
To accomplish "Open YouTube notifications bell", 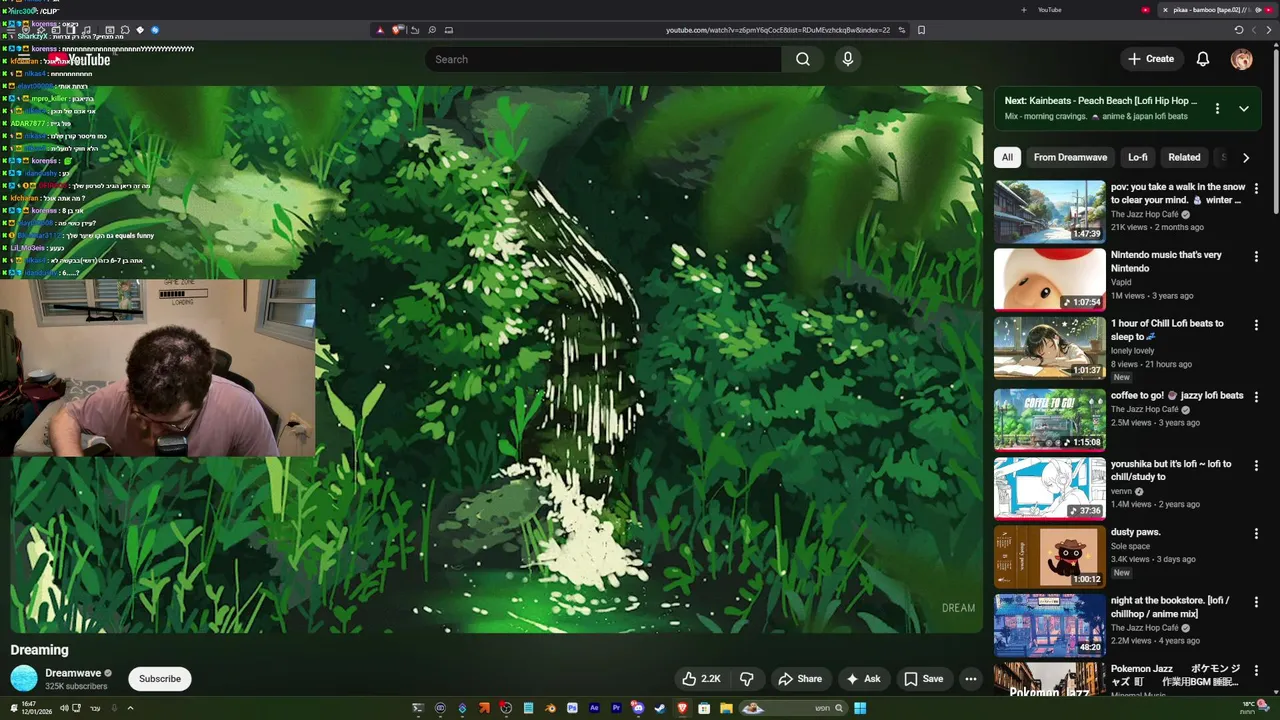I will [x=1203, y=59].
